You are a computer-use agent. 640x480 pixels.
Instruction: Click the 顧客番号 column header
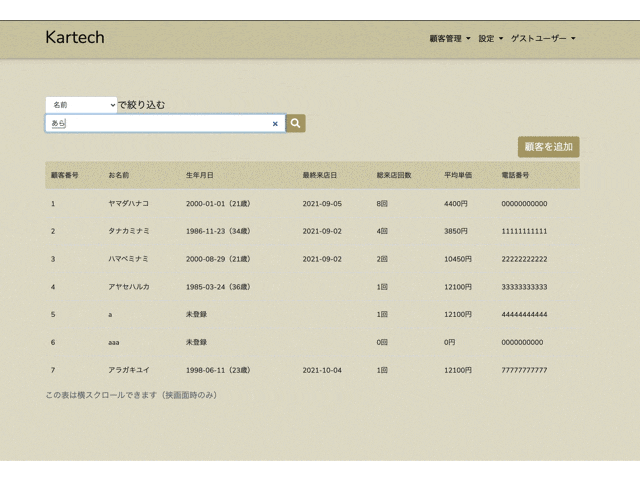(x=64, y=175)
